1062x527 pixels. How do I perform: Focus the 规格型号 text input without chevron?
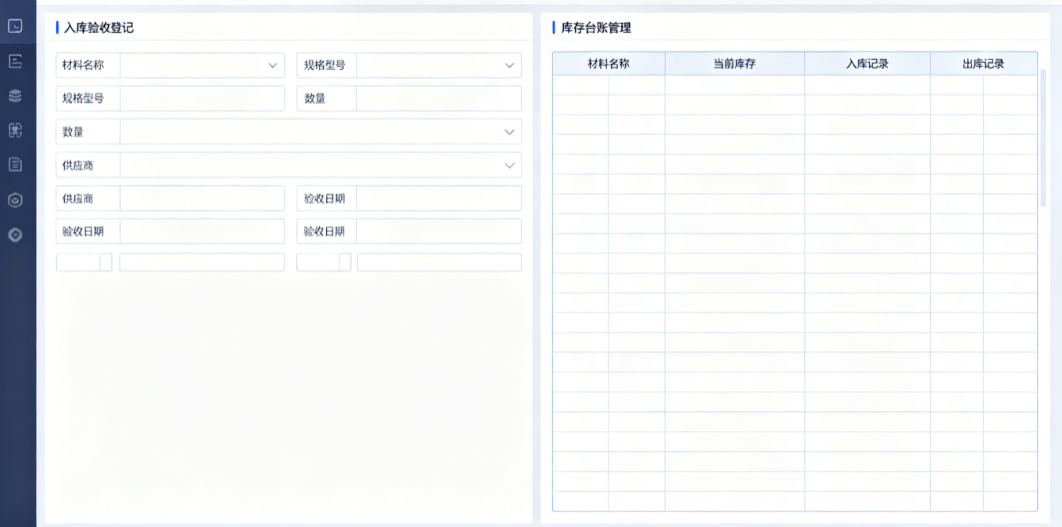pos(203,98)
